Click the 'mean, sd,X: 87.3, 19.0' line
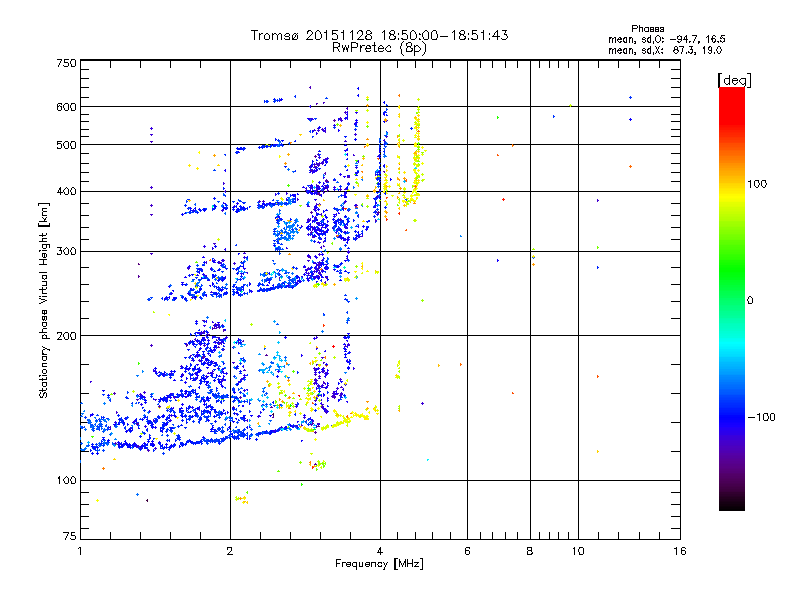Screen dimensions: 800x600 point(665,50)
